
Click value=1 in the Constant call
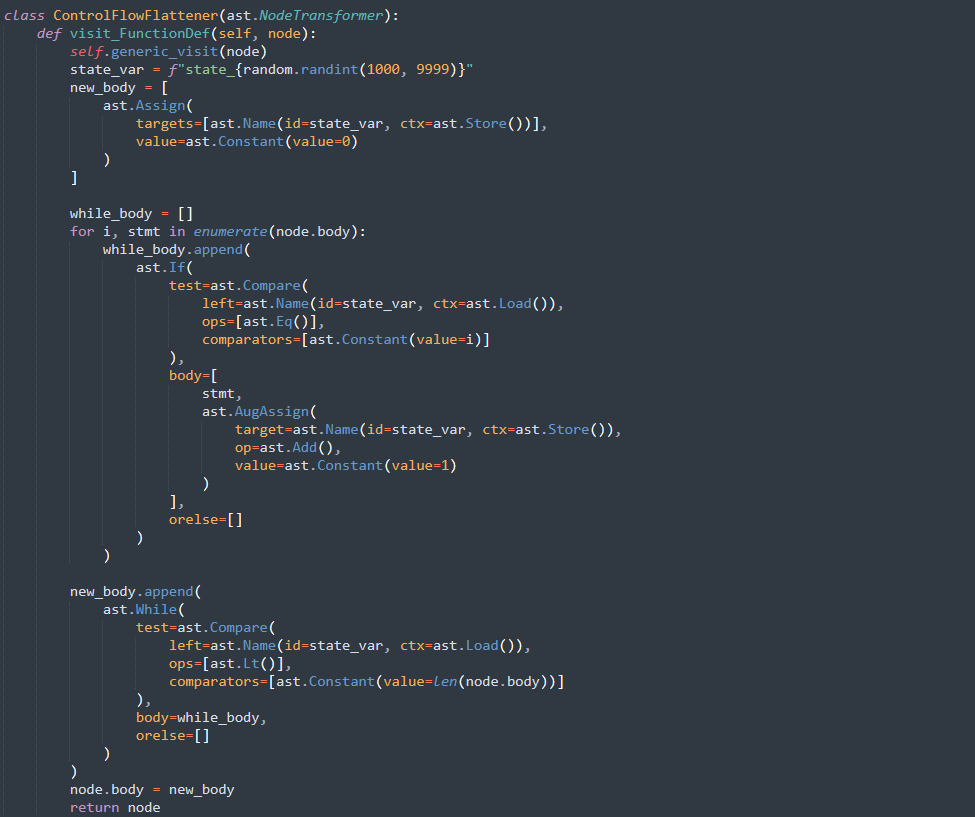point(420,466)
